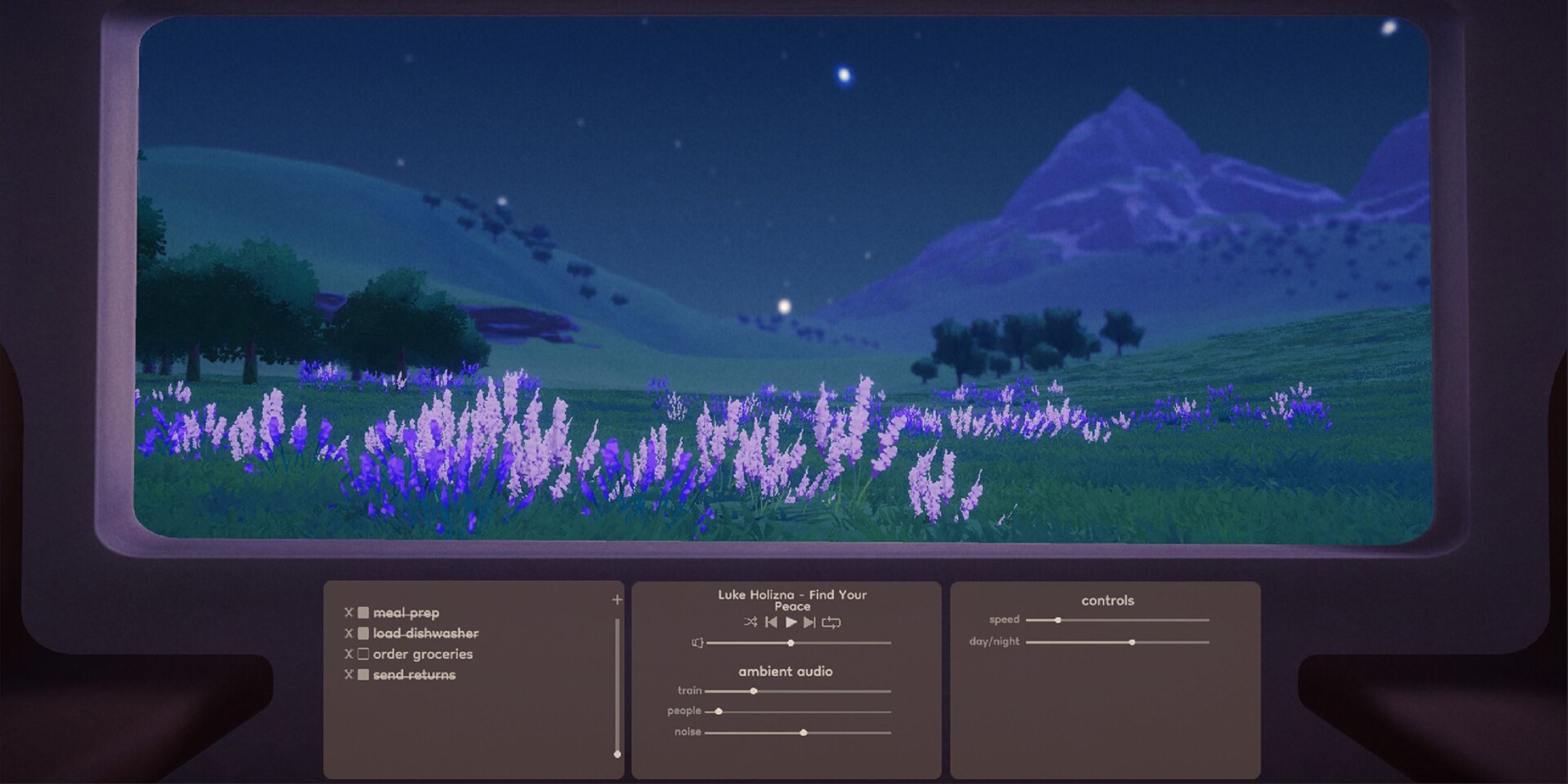Mute music via the speaker icon
Image resolution: width=1568 pixels, height=784 pixels.
pos(698,643)
